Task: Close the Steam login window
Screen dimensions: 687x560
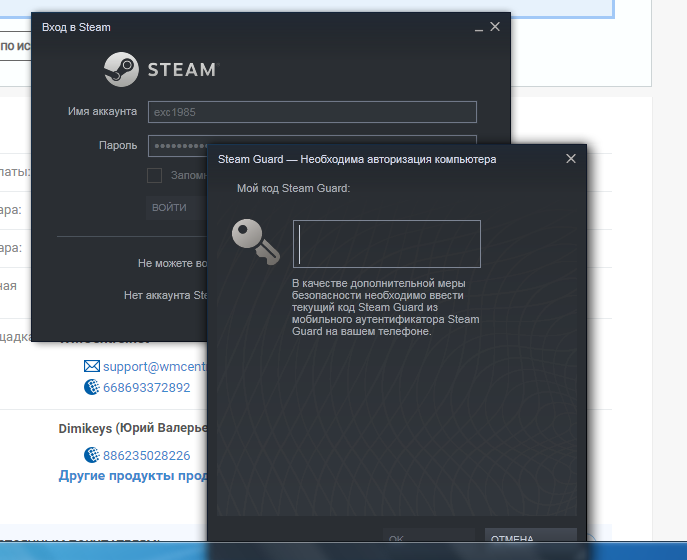Action: pyautogui.click(x=495, y=27)
